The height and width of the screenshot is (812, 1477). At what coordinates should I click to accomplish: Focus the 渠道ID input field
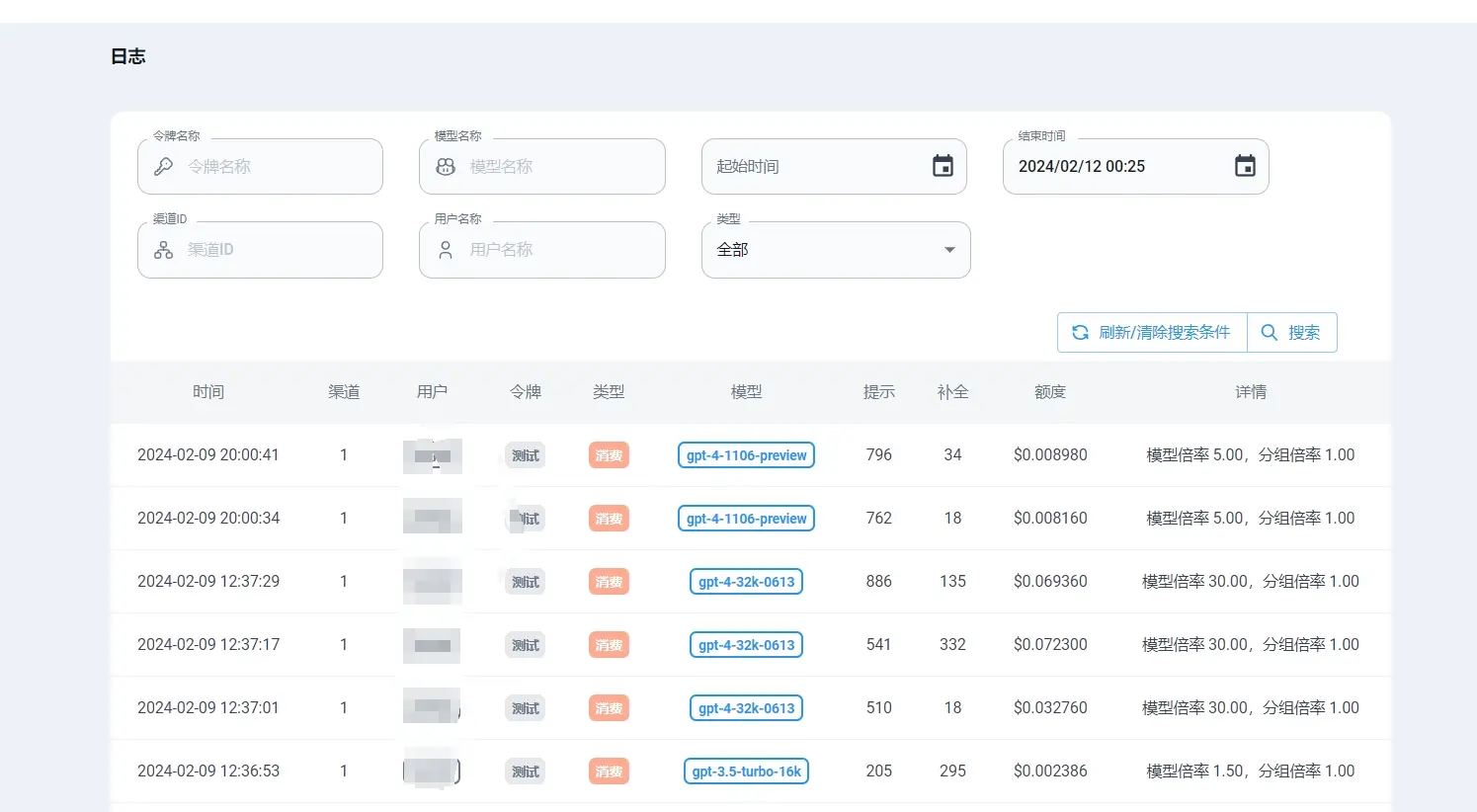click(260, 250)
